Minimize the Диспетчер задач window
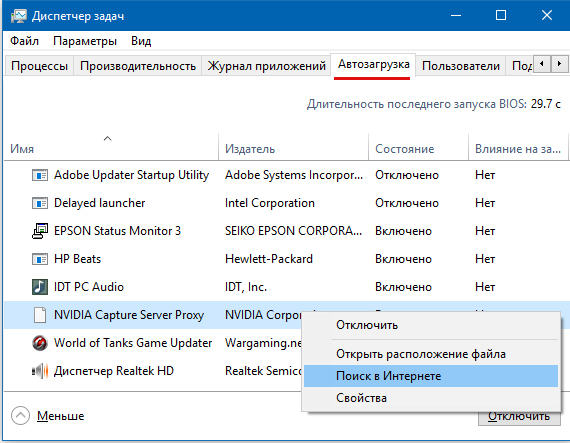The width and height of the screenshot is (570, 443). click(x=456, y=15)
